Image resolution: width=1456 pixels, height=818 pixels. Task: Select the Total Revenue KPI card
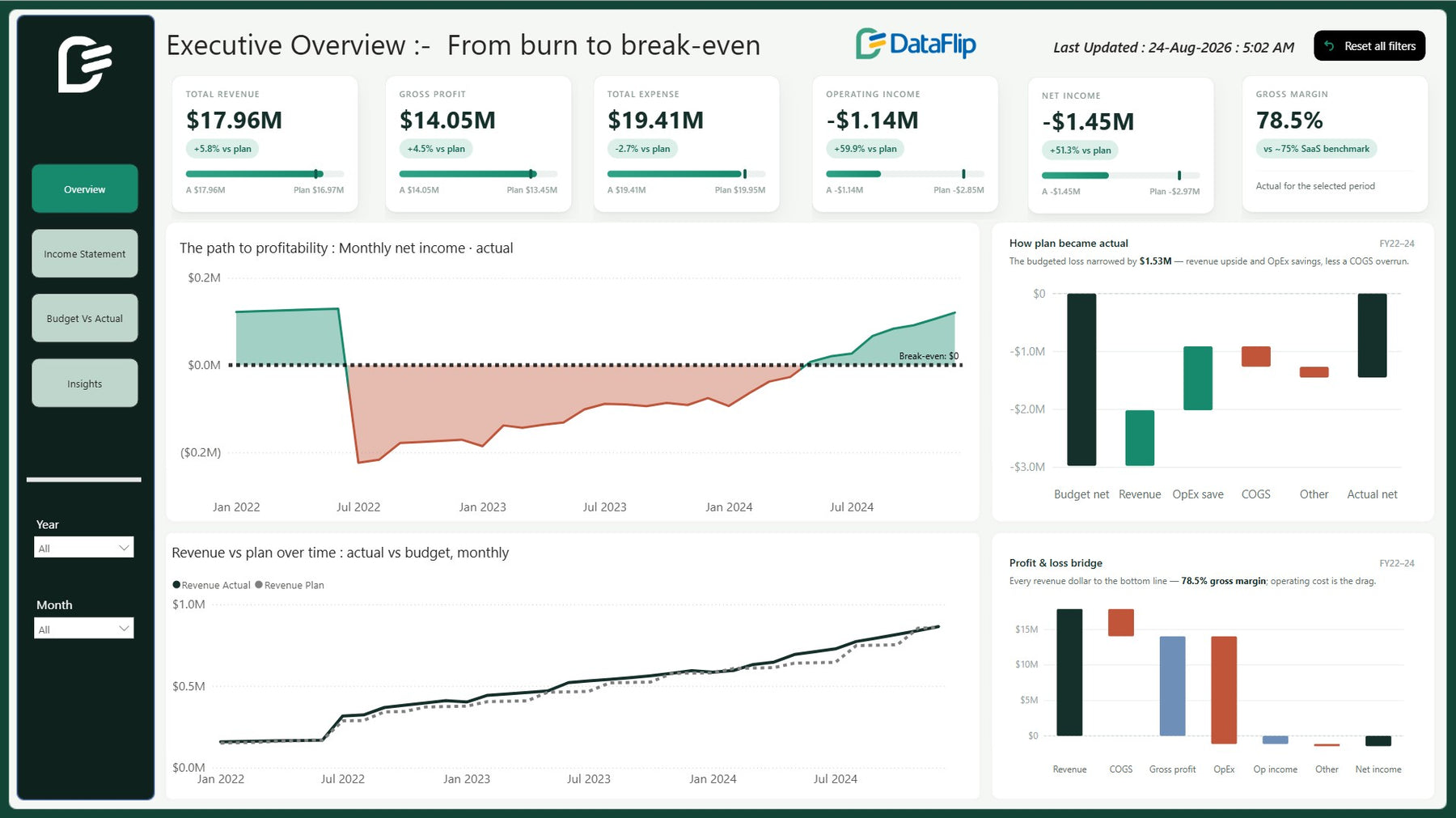tap(265, 144)
